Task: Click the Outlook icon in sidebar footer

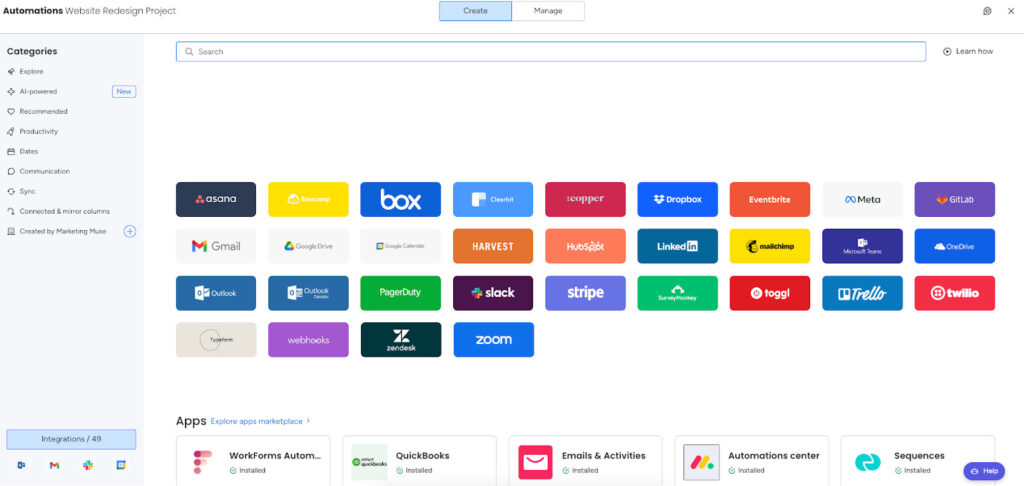Action: click(21, 465)
